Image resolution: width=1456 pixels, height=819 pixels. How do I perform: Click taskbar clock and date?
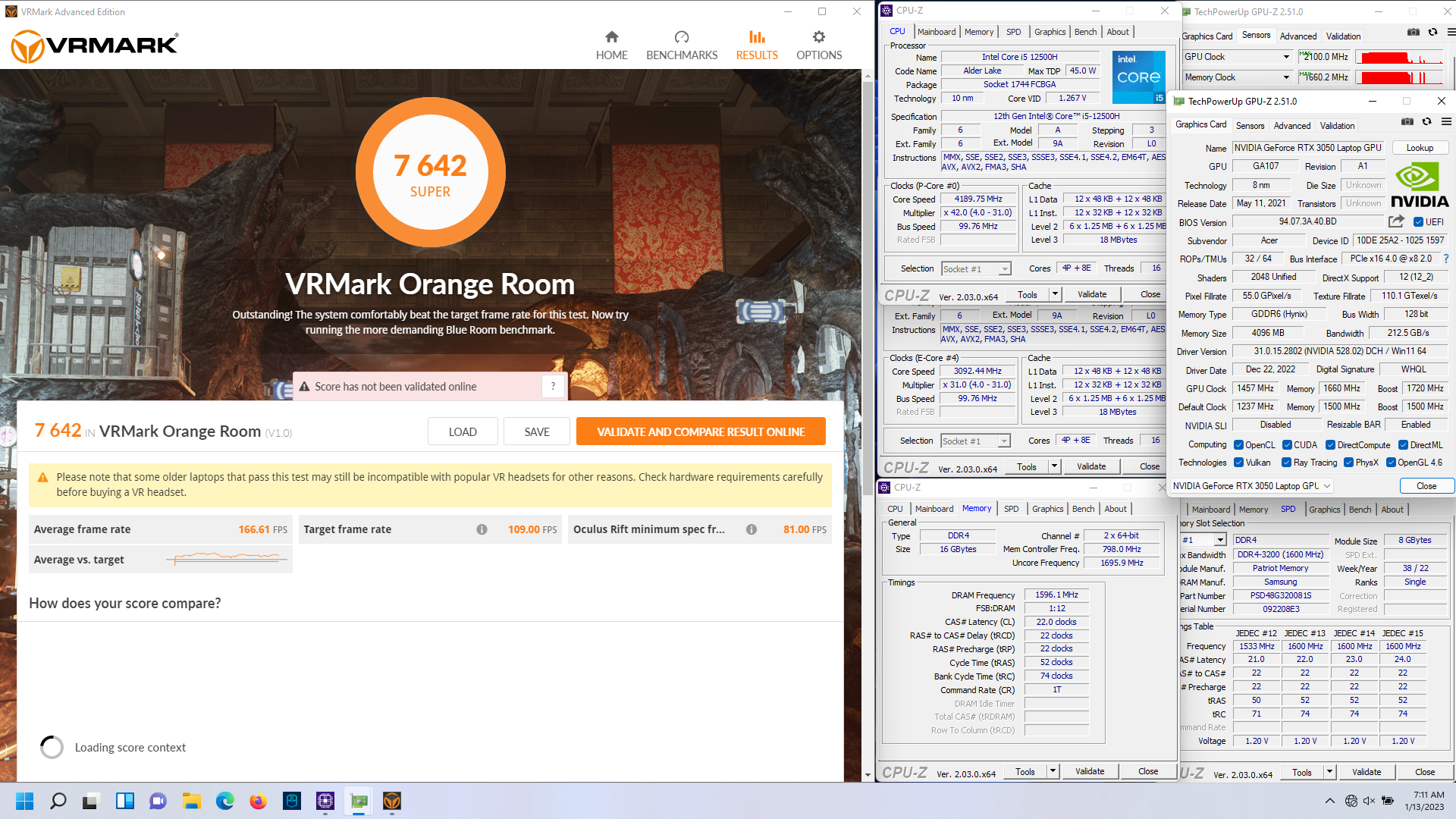pos(1423,801)
